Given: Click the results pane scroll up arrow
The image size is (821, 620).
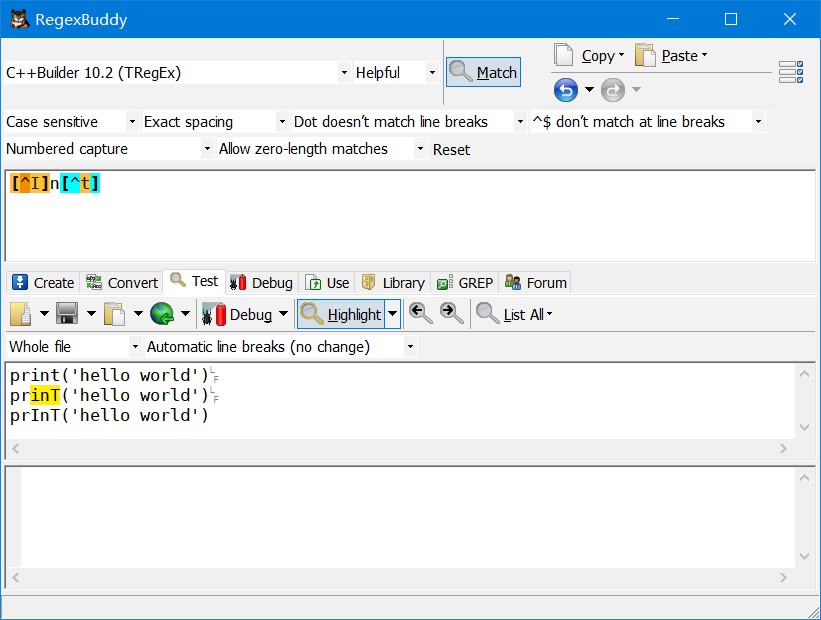Looking at the screenshot, I should (805, 477).
